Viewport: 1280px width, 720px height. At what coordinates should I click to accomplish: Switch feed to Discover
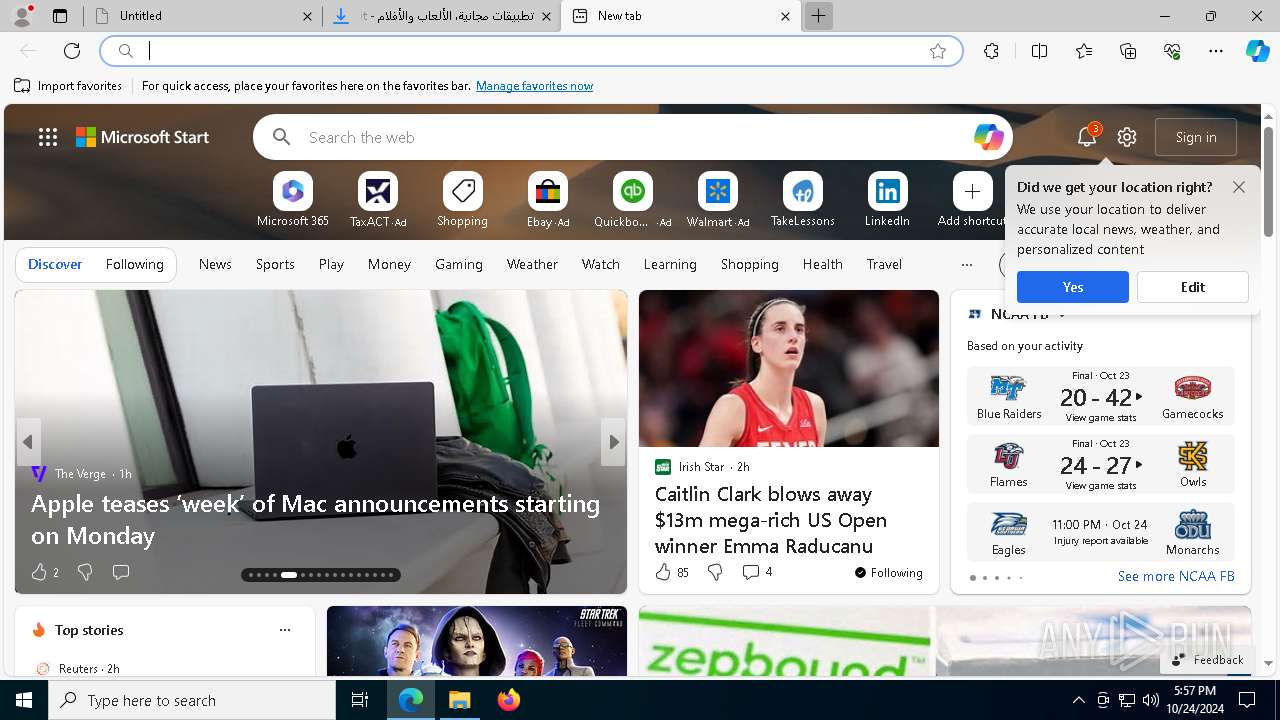coord(55,264)
